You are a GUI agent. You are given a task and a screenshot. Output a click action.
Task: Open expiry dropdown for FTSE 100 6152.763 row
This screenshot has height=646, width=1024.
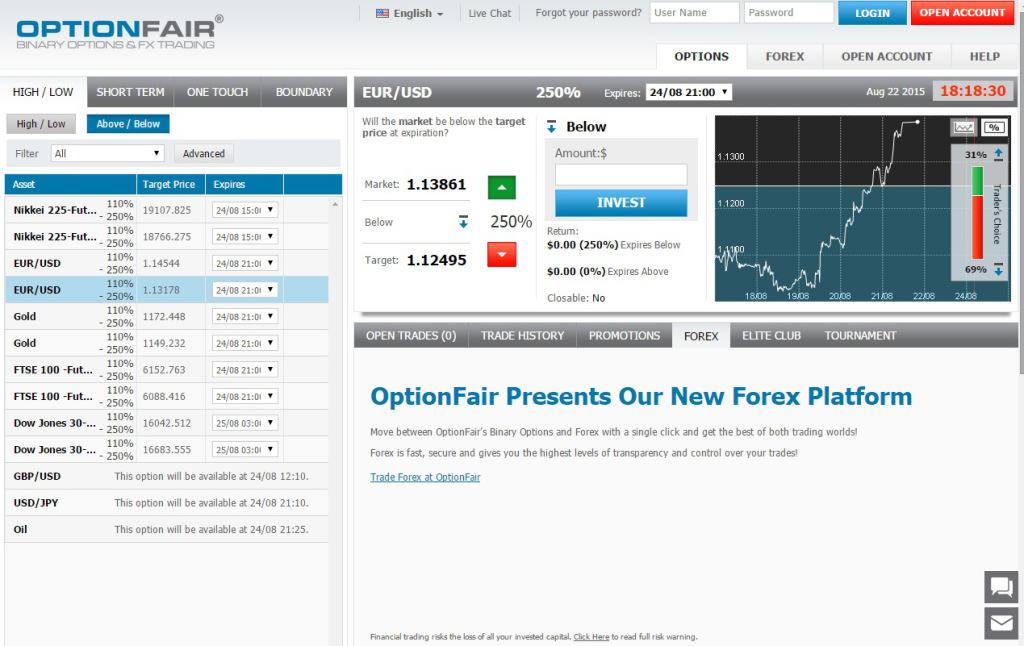coord(245,370)
